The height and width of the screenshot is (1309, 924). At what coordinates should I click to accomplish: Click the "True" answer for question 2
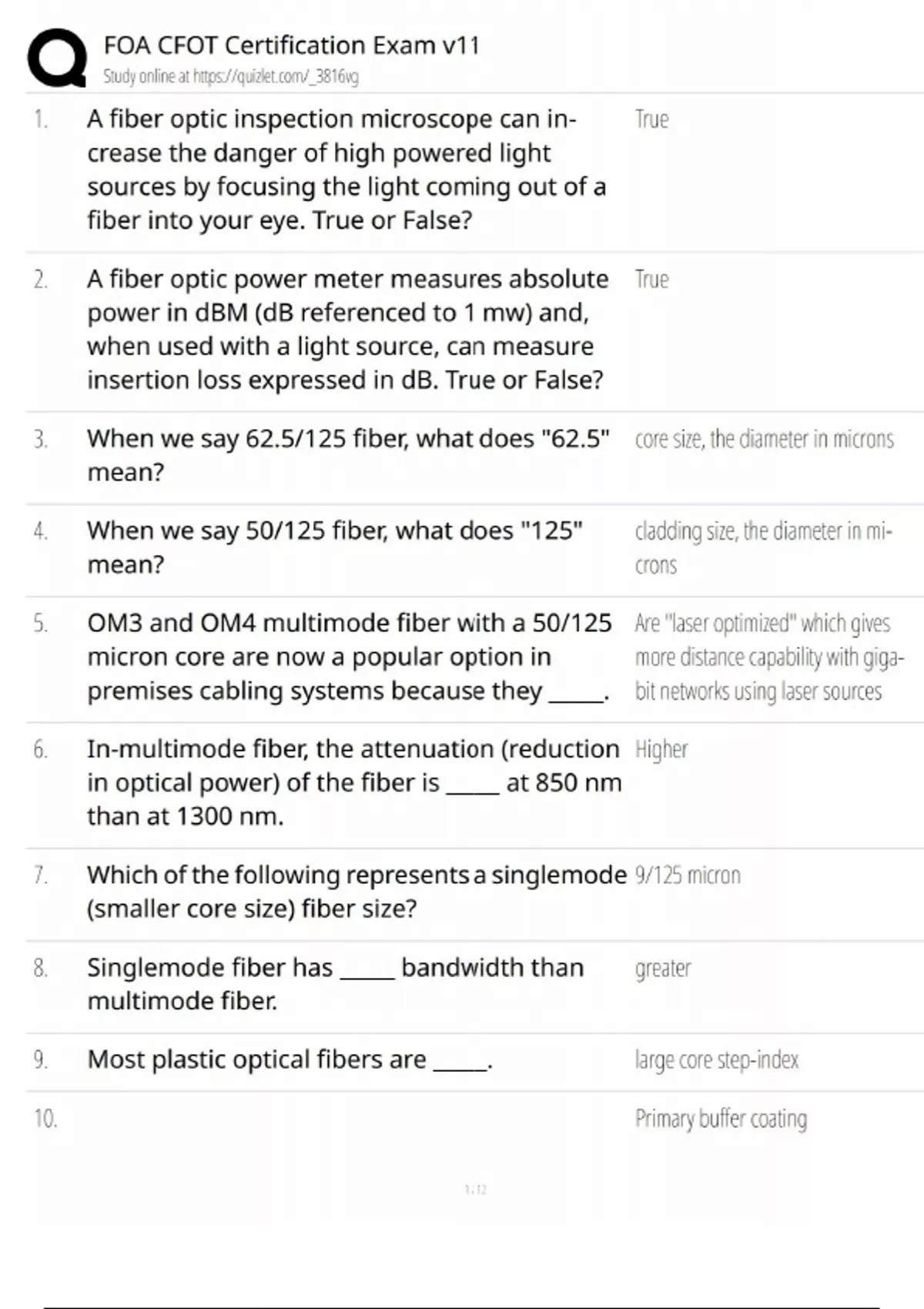[x=651, y=279]
